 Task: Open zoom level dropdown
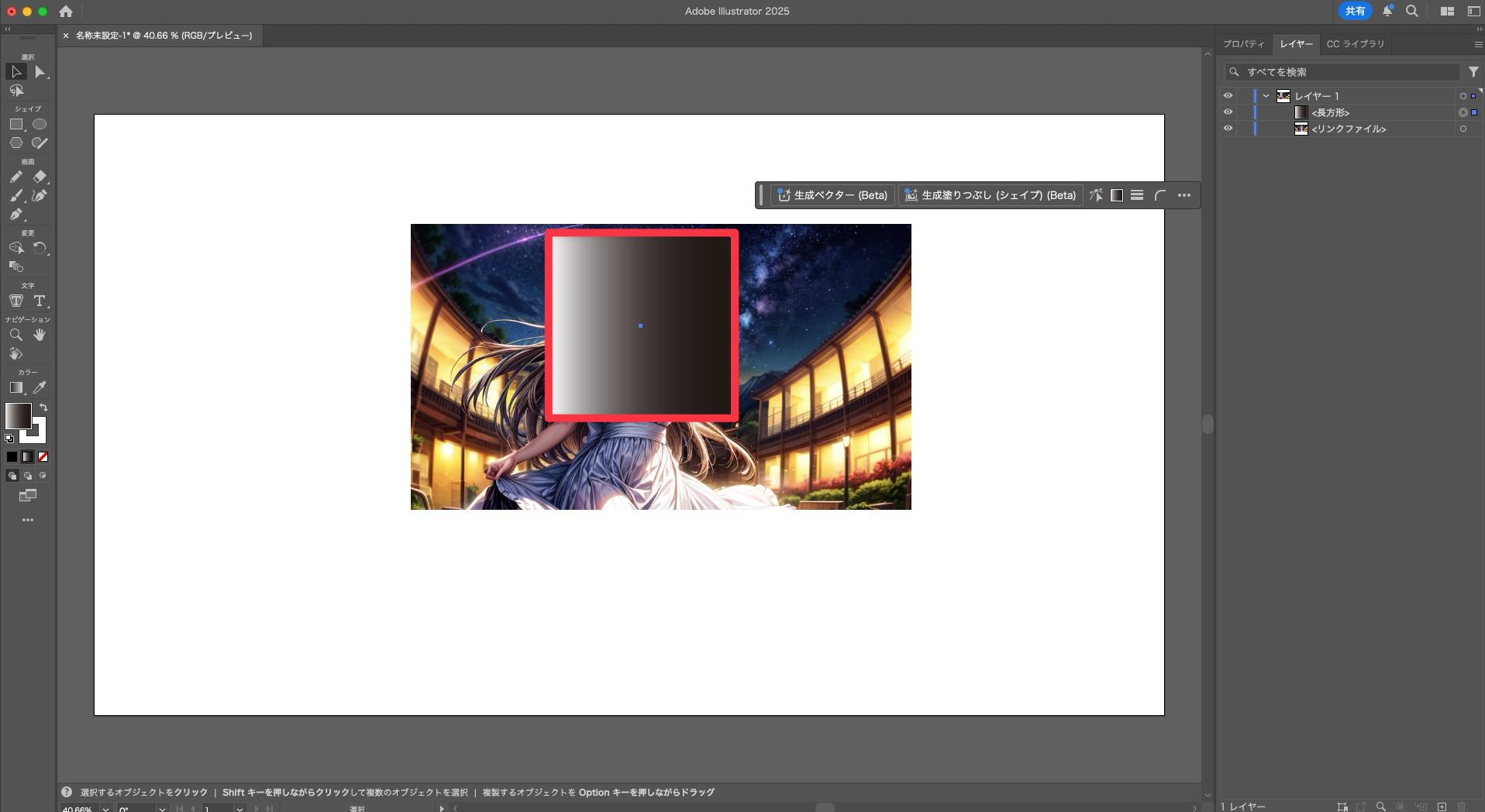[x=105, y=809]
